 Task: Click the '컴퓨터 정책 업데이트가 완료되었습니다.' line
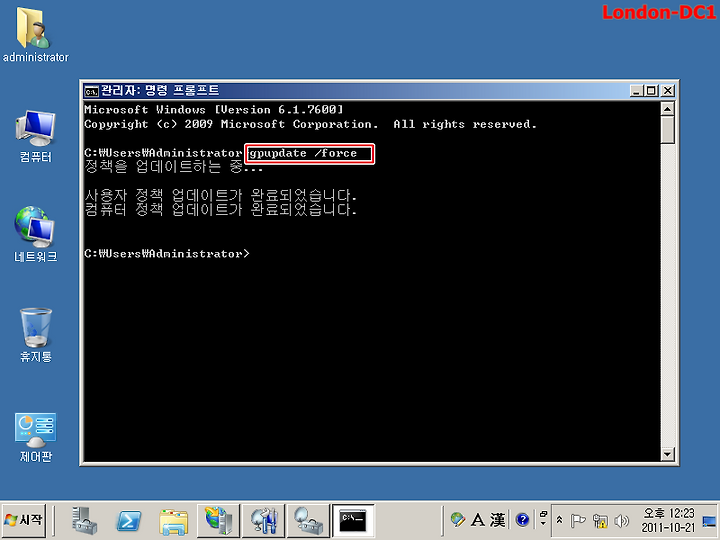(x=221, y=210)
